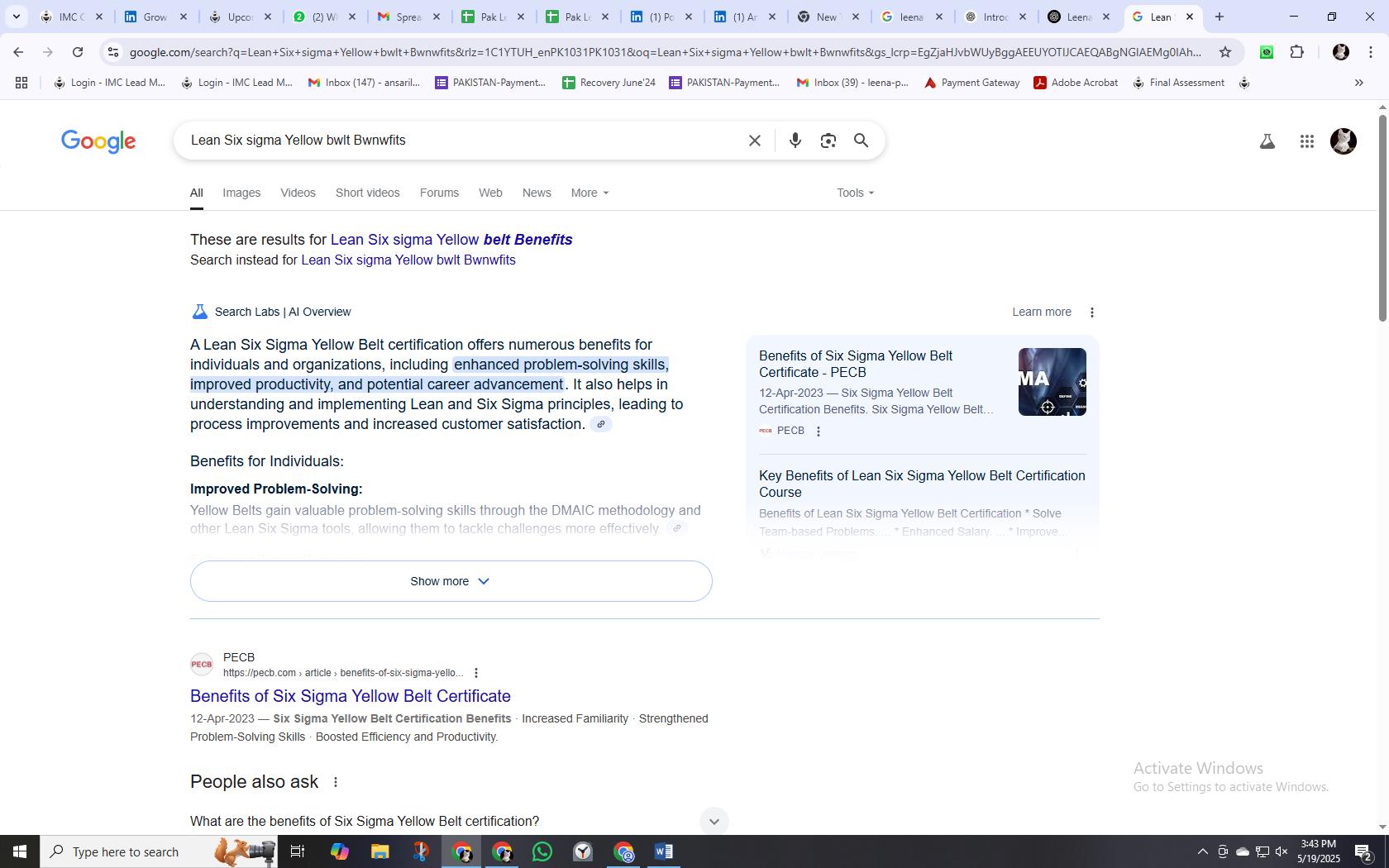Screen dimensions: 1389x868
Task: Click the PECB card thumbnail image
Action: point(1052,382)
